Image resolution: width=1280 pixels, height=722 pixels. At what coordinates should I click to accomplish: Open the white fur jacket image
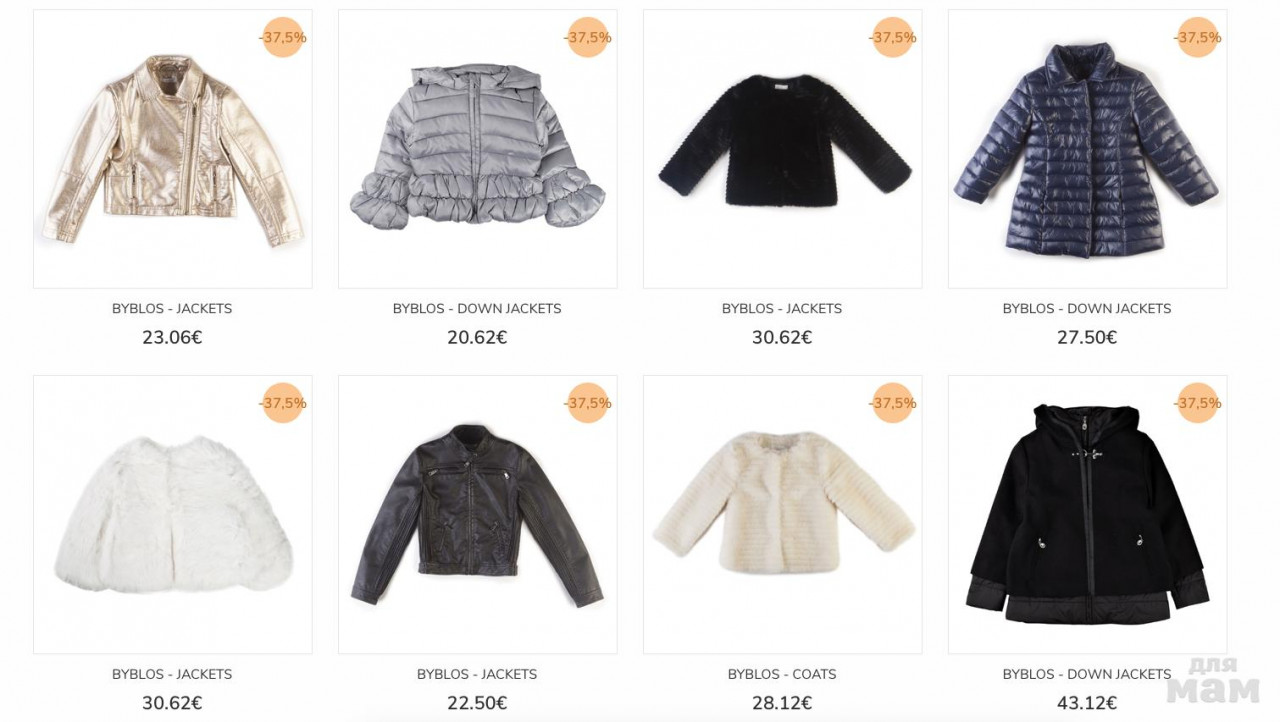(x=172, y=515)
